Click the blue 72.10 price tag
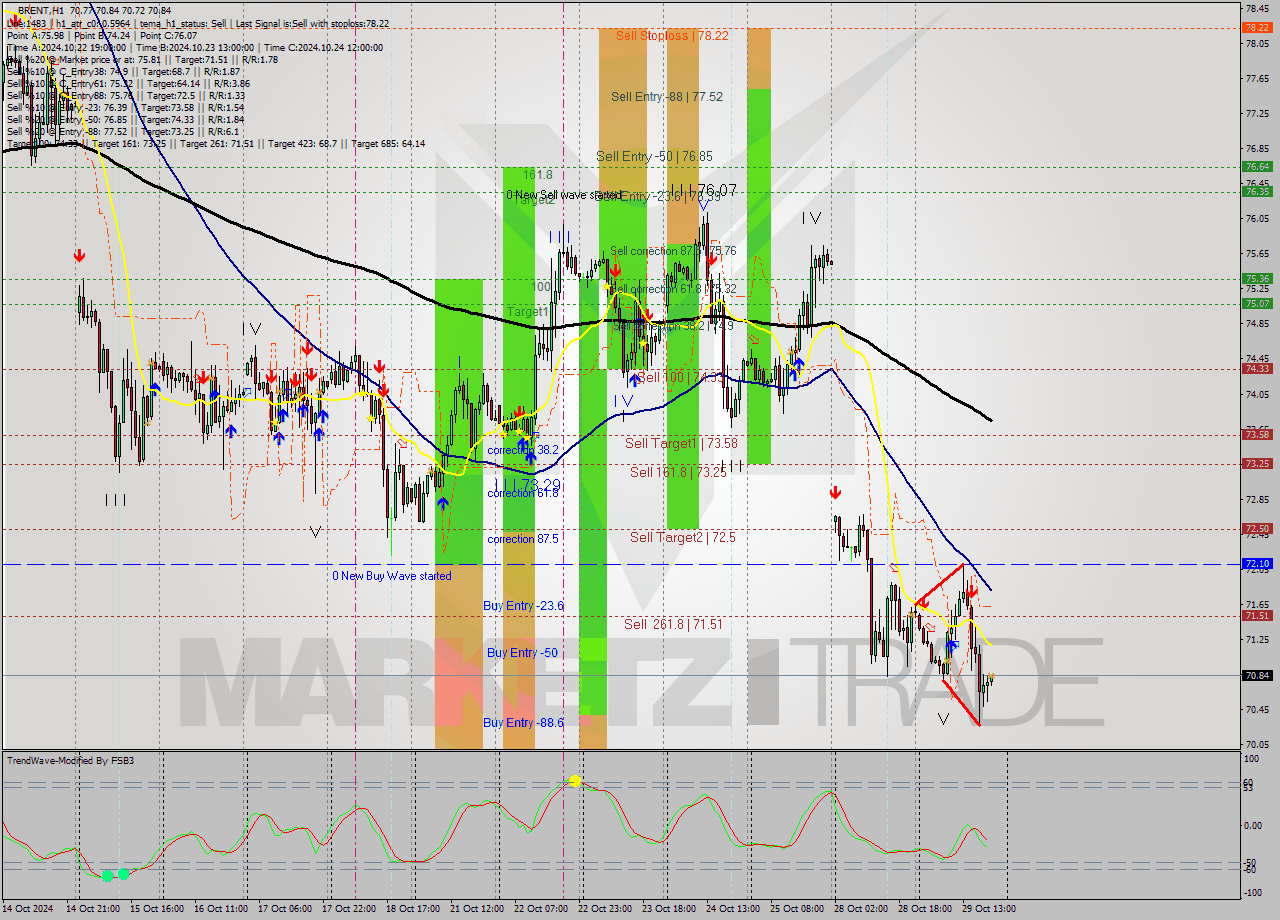The height and width of the screenshot is (920, 1280). (1257, 564)
